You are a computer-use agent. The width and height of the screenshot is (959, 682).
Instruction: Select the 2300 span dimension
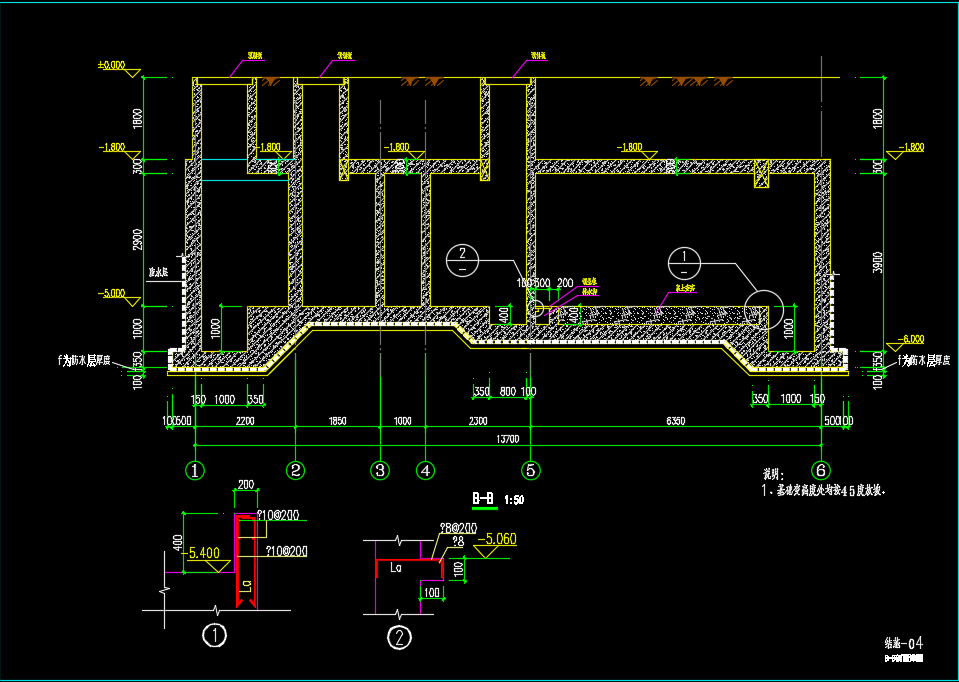(x=478, y=421)
